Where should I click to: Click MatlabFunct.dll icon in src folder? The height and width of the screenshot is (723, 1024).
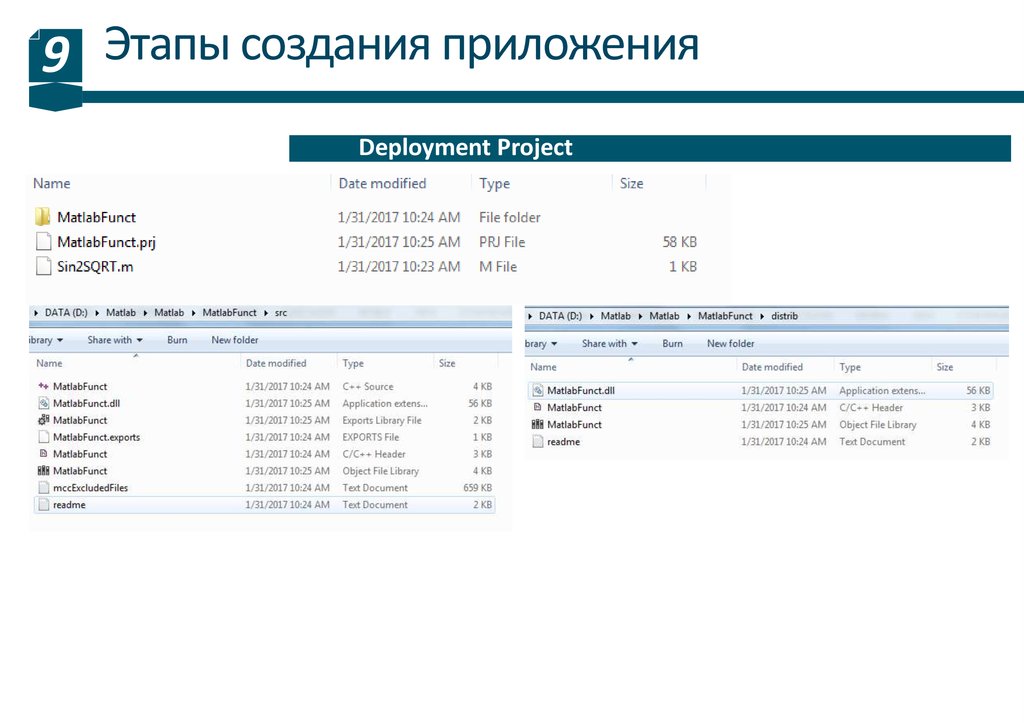point(42,403)
